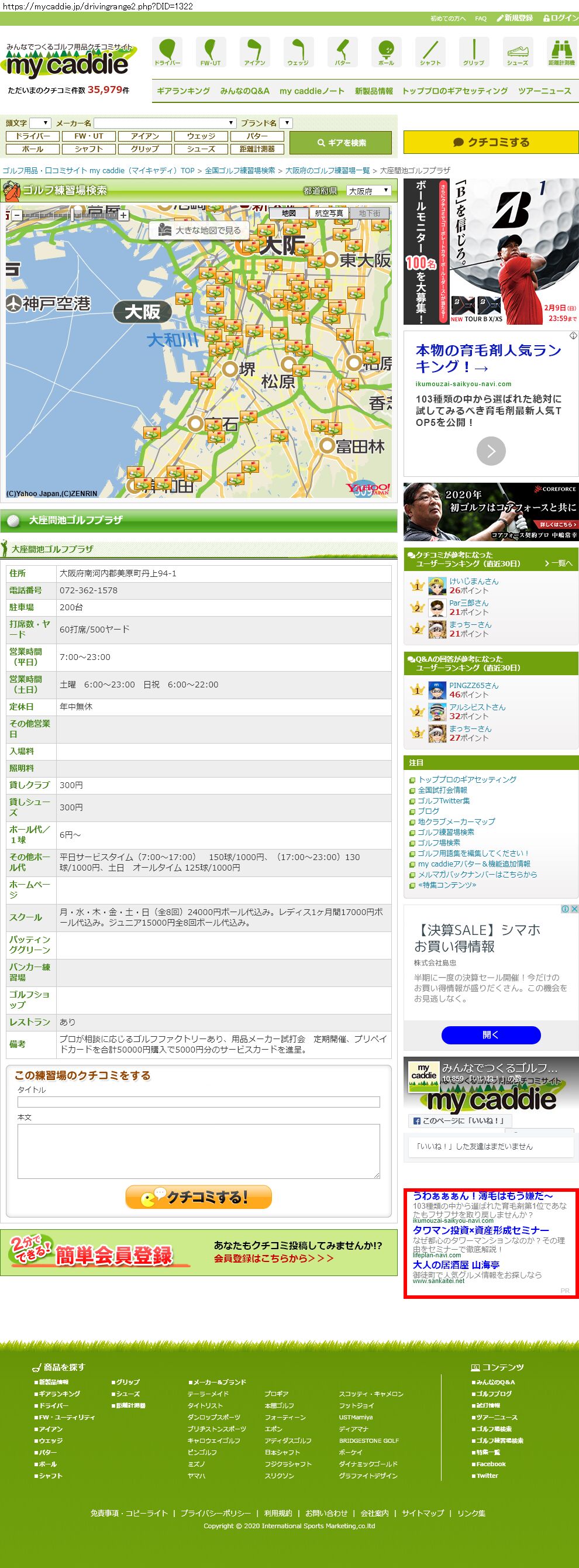Open the シューズ category icon
The height and width of the screenshot is (1568, 579).
518,52
